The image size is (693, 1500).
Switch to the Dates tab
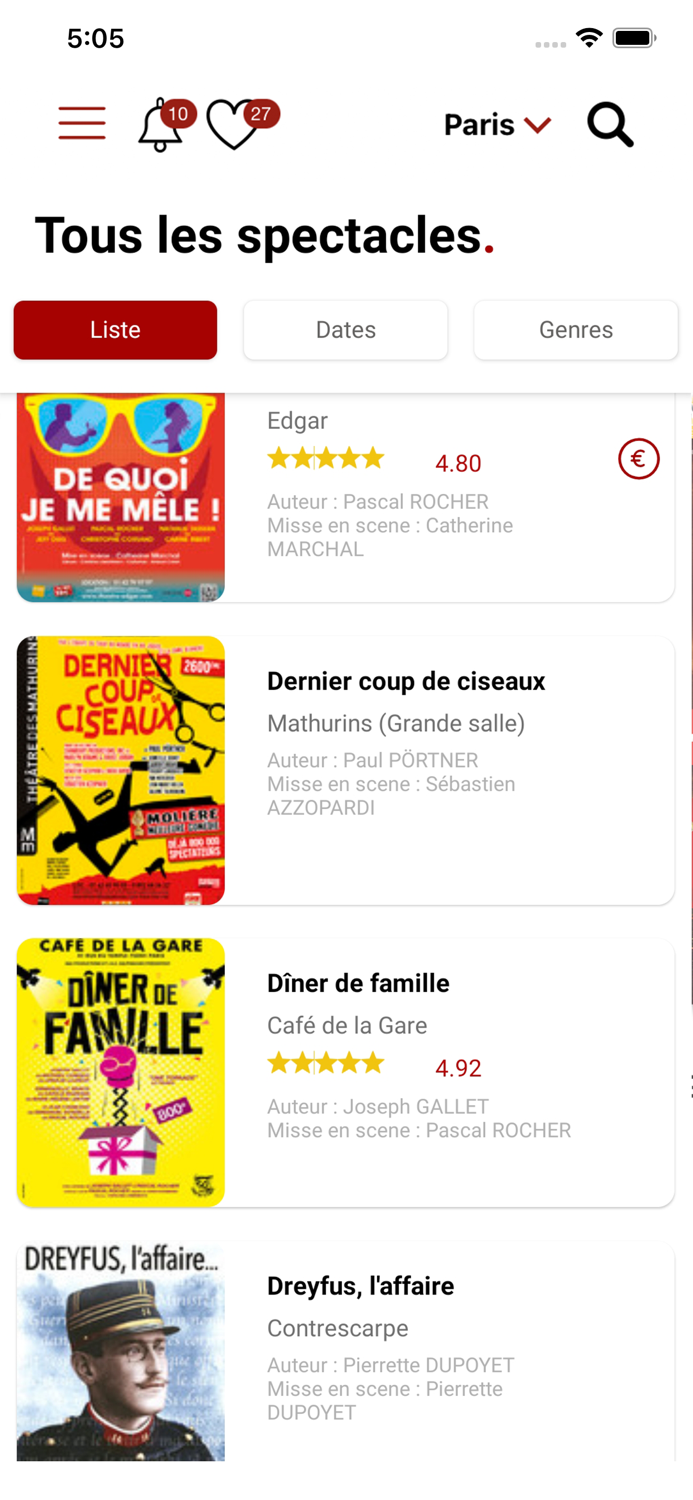(x=346, y=330)
